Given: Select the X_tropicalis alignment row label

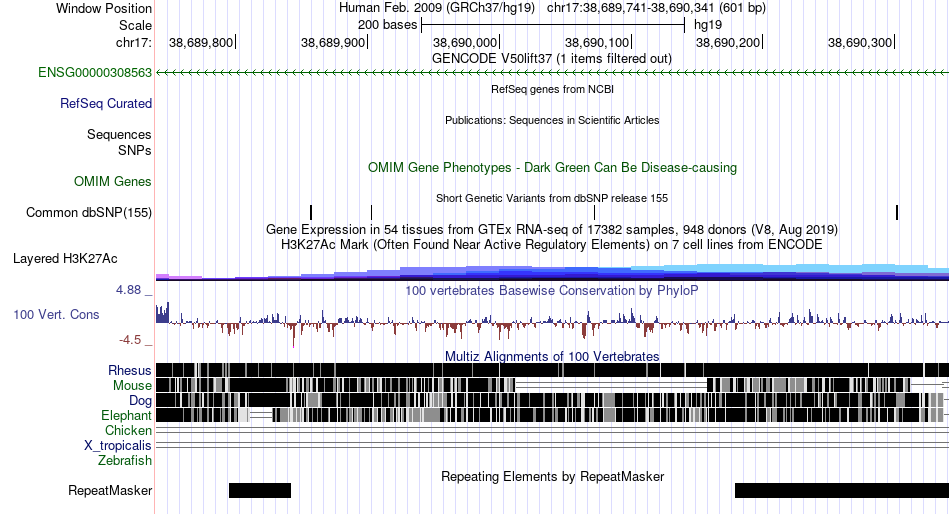Looking at the screenshot, I should pos(118,446).
